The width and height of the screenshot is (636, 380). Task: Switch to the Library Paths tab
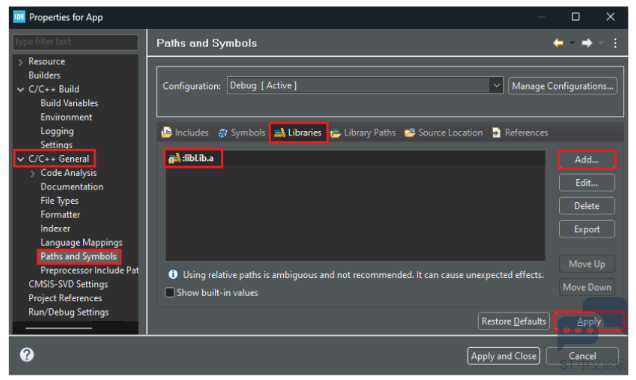click(363, 133)
